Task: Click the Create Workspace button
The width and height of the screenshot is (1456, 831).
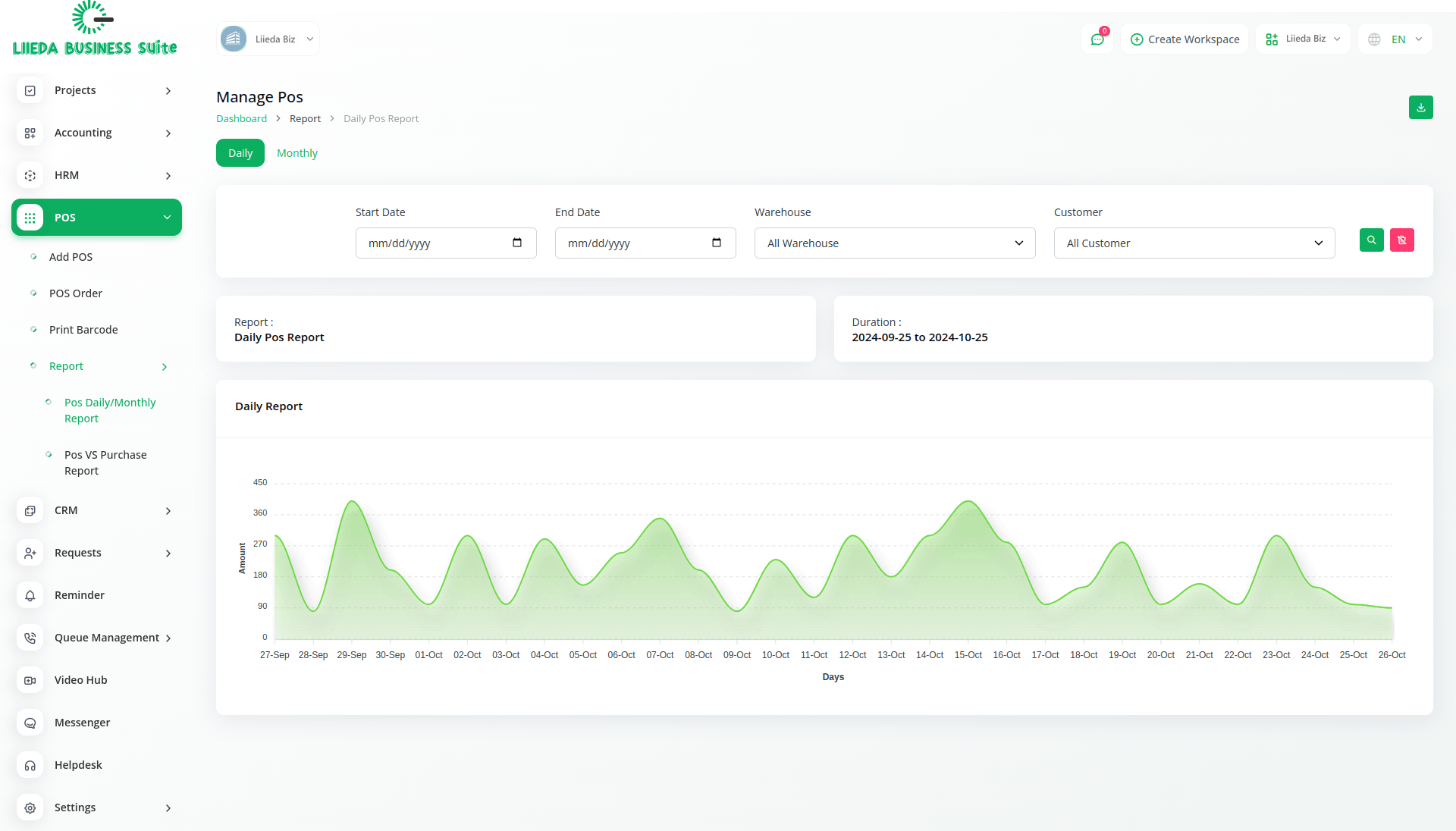Action: [x=1185, y=39]
